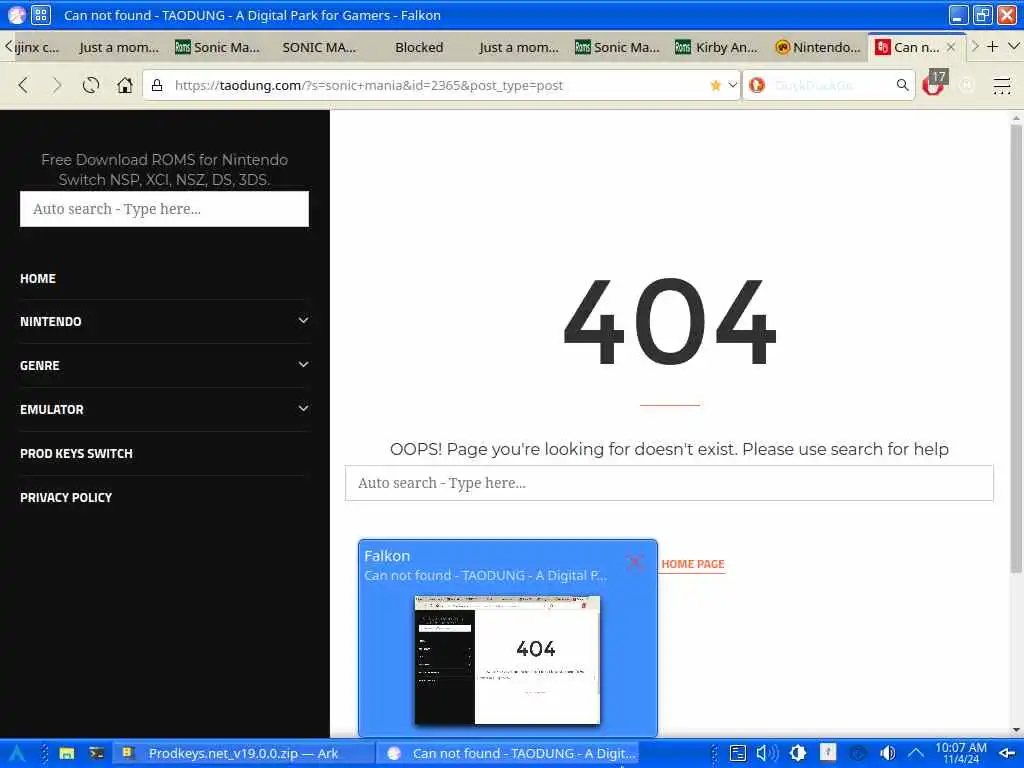Go back to the previous page
The image size is (1024, 768).
click(24, 85)
